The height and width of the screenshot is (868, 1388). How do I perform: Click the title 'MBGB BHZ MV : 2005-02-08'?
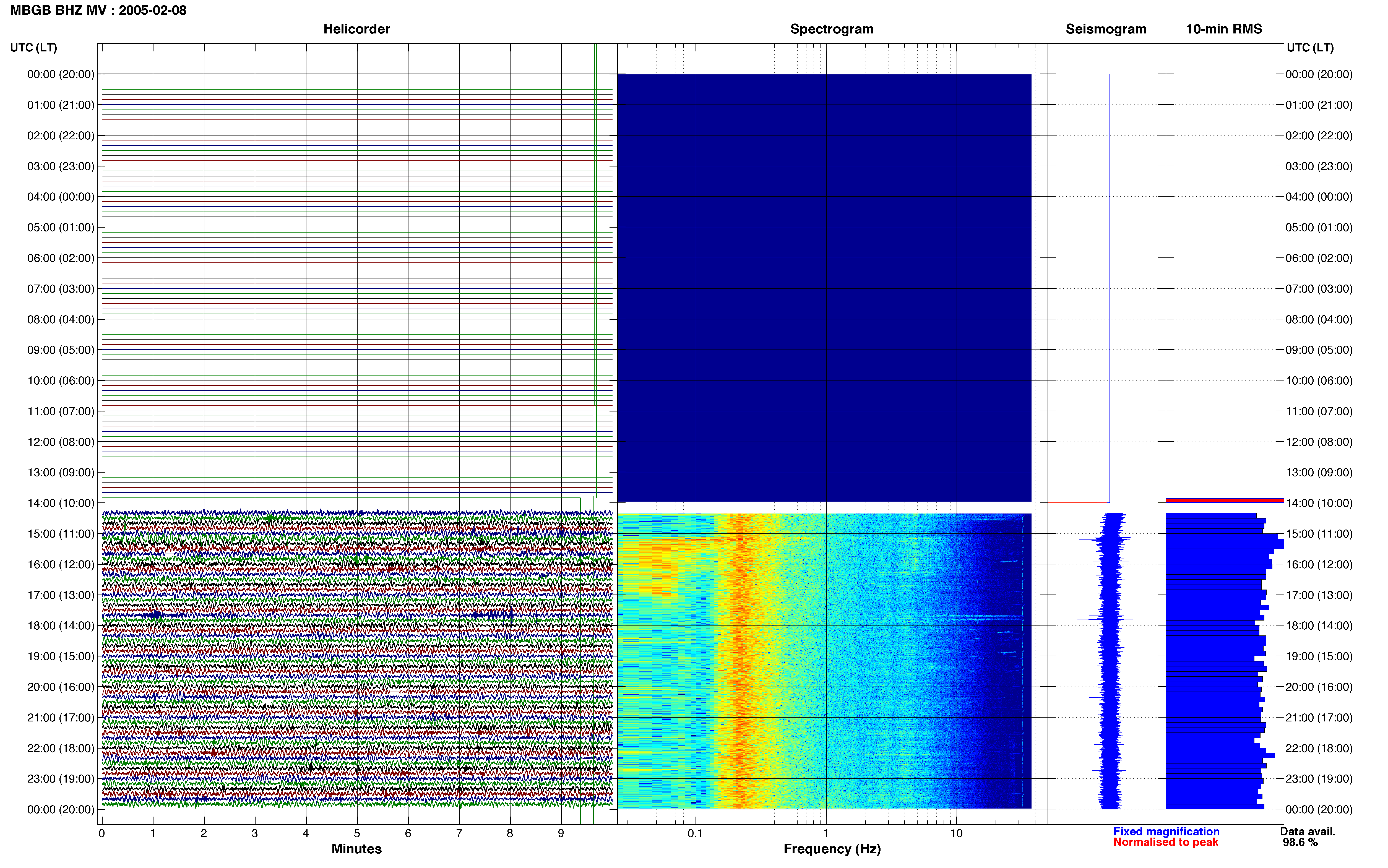[98, 10]
